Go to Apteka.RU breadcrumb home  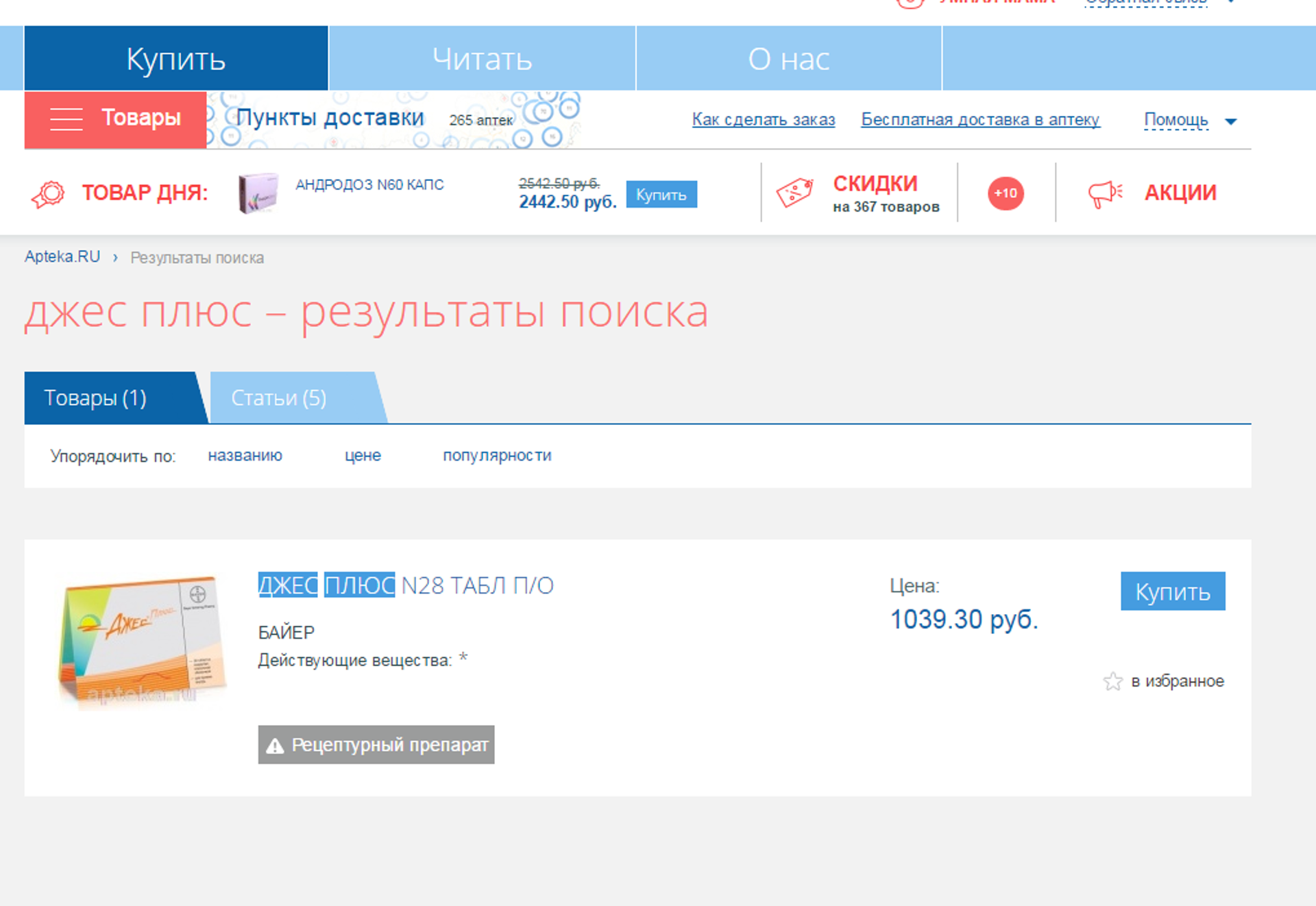[62, 256]
